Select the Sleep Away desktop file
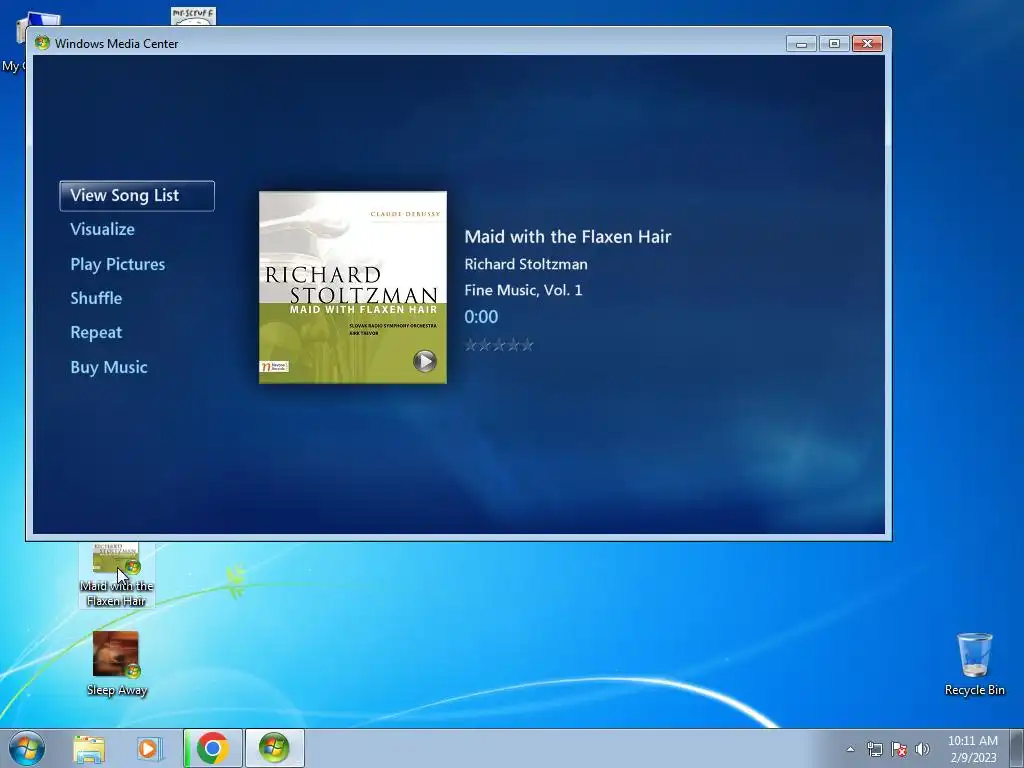The height and width of the screenshot is (768, 1024). (x=116, y=664)
